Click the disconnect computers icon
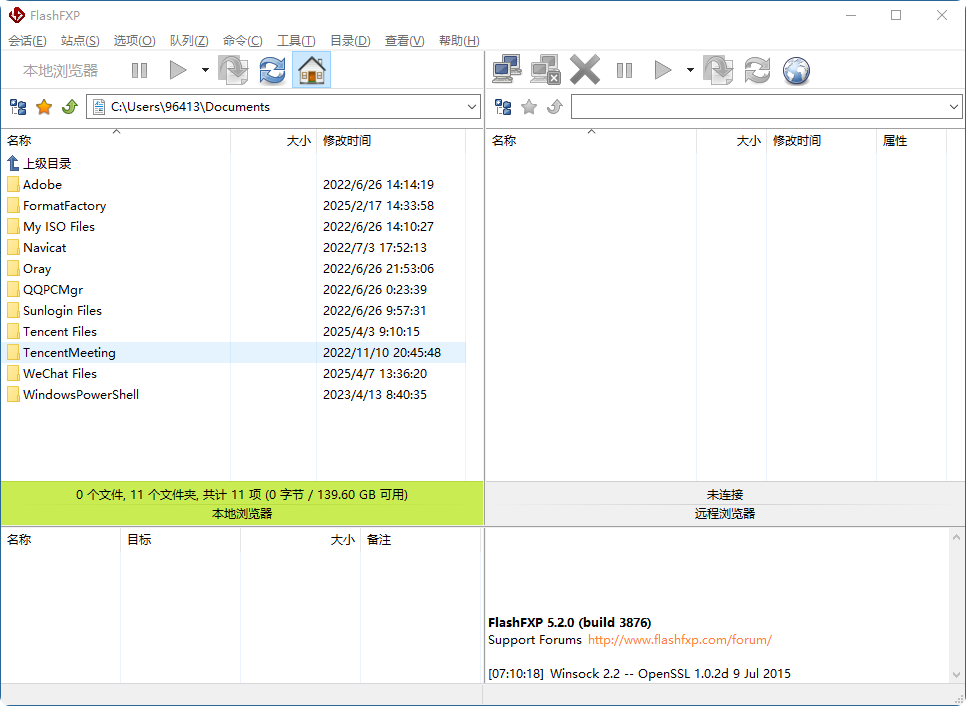 (545, 69)
